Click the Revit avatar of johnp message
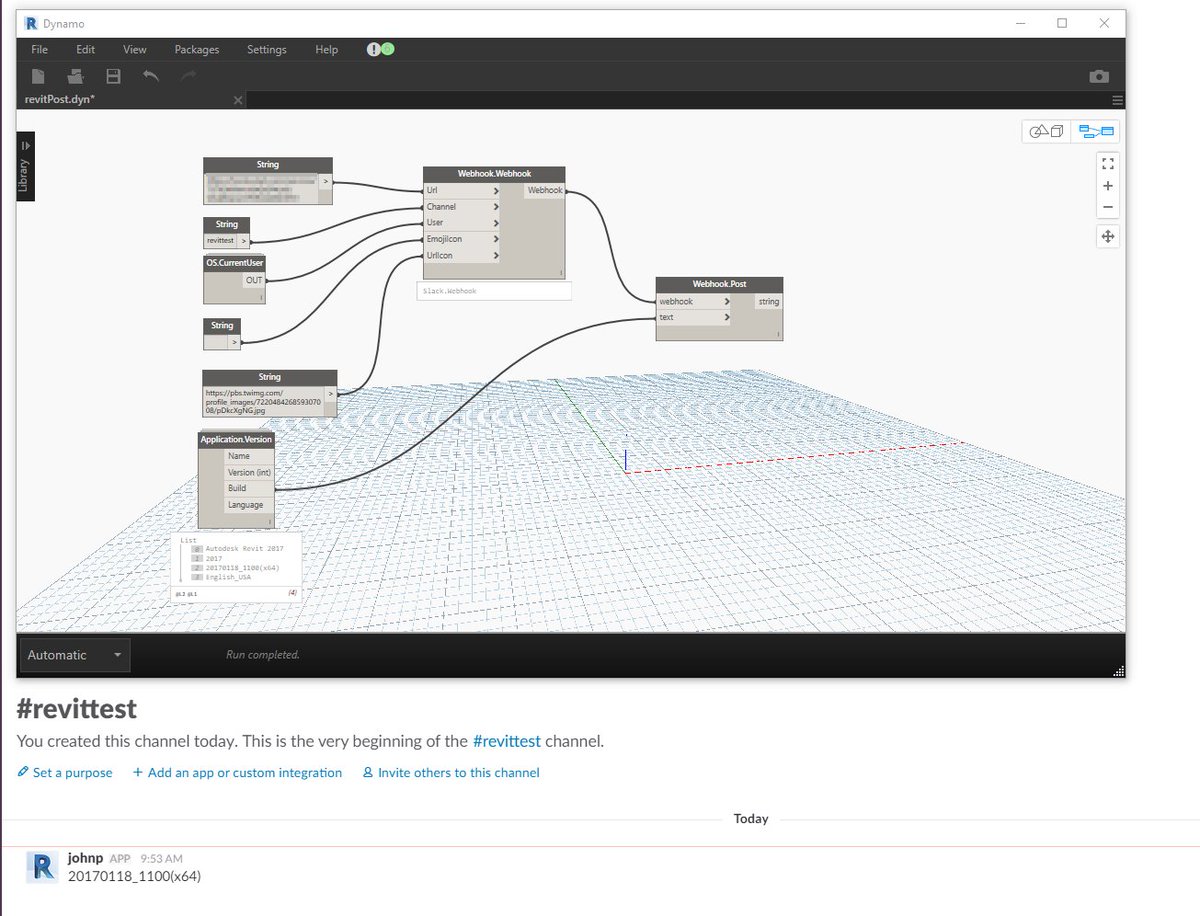1200x916 pixels. pyautogui.click(x=40, y=868)
